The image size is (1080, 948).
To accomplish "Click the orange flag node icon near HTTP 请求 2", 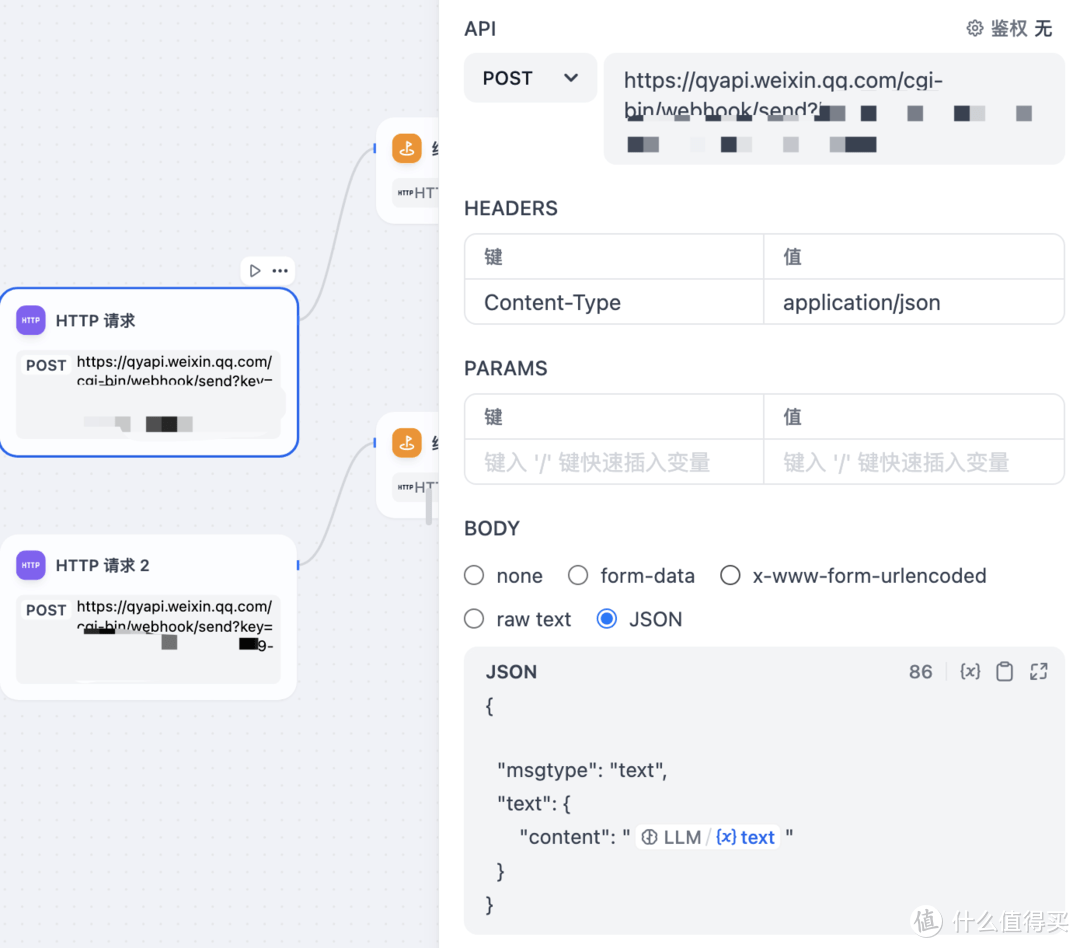I will pos(407,442).
